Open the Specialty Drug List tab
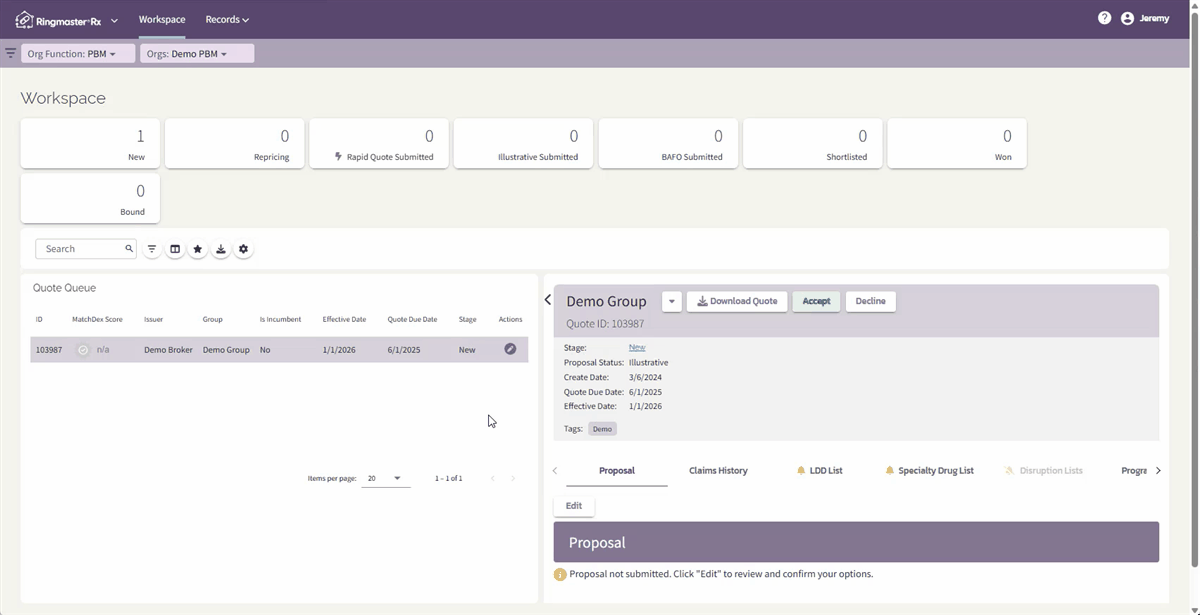1200x615 pixels. tap(936, 470)
